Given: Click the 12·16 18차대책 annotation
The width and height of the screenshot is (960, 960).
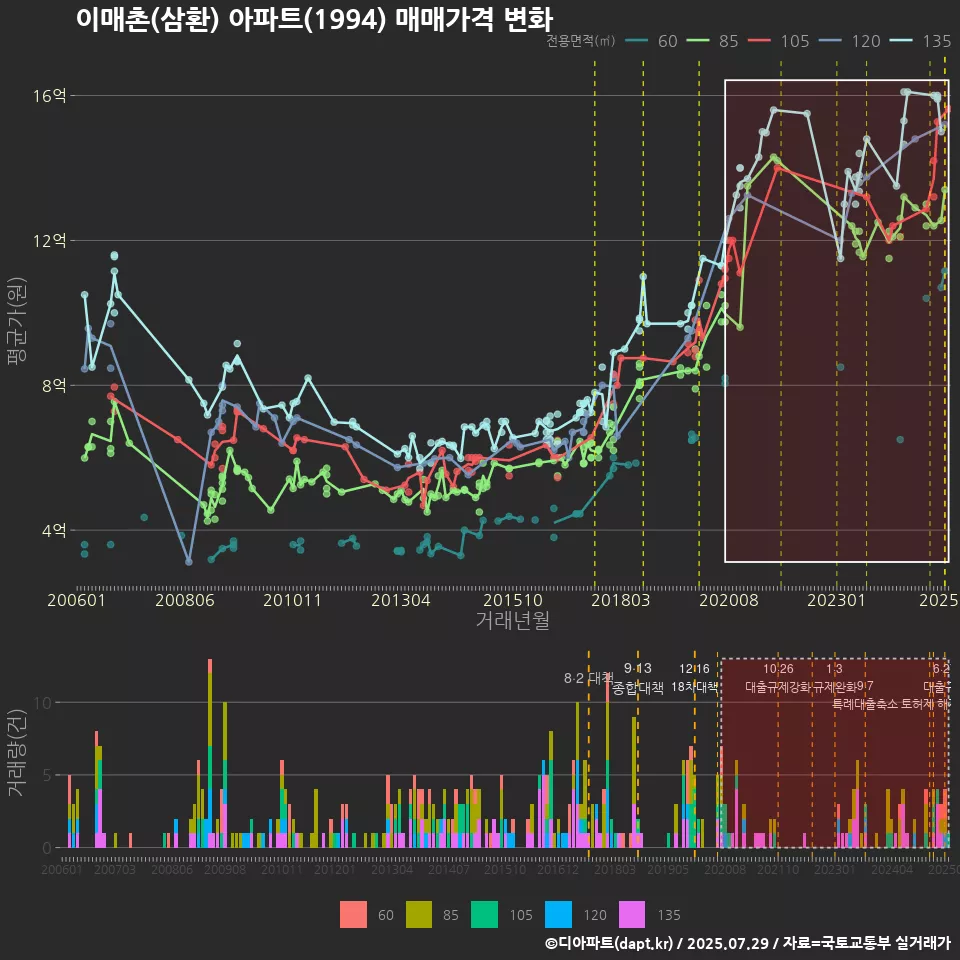Looking at the screenshot, I should coord(694,678).
